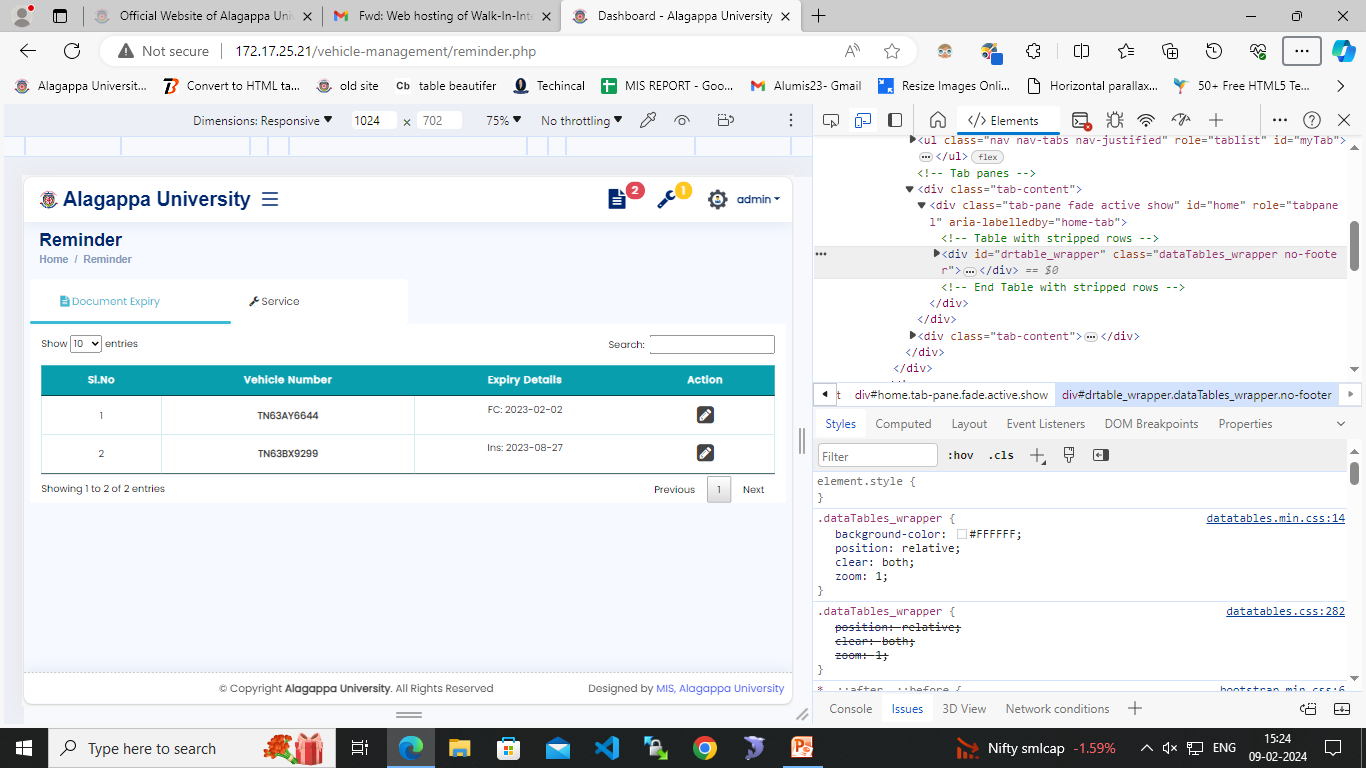Screen dimensions: 1366x768
Task: Toggle the .cls element classes button
Action: coord(1001,456)
